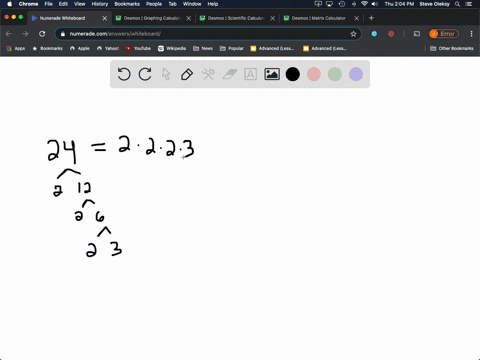Choose the black ink color
Viewport: 480px width, 360px height.
[x=293, y=74]
